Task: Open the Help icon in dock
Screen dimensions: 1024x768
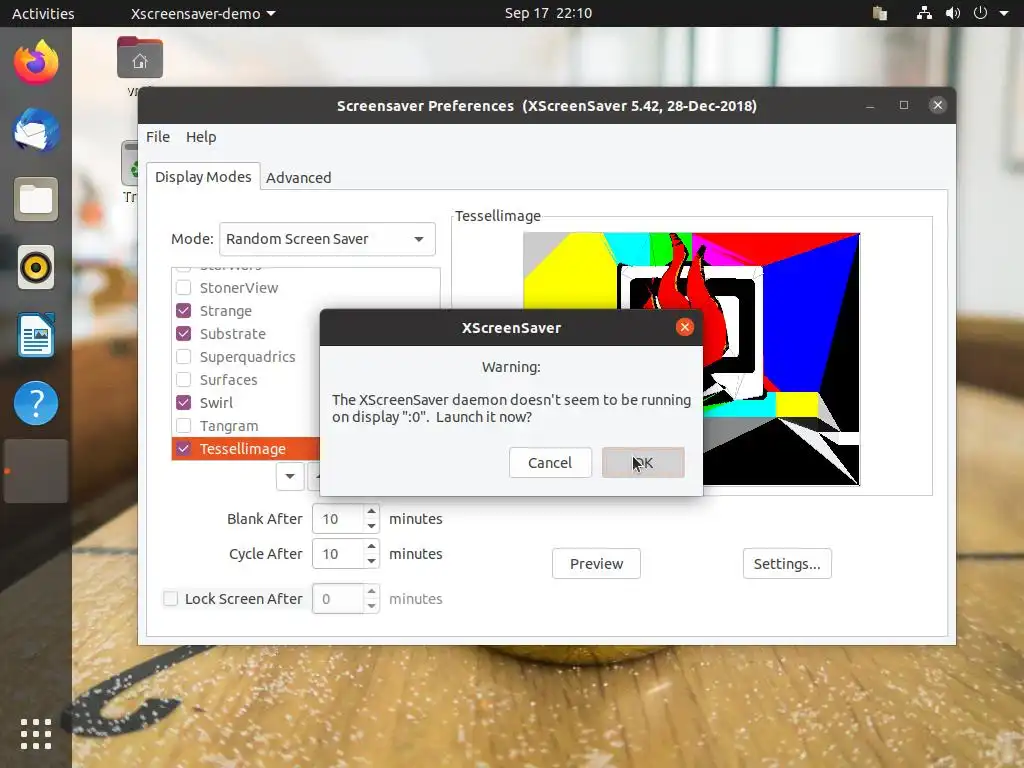Action: (x=36, y=403)
